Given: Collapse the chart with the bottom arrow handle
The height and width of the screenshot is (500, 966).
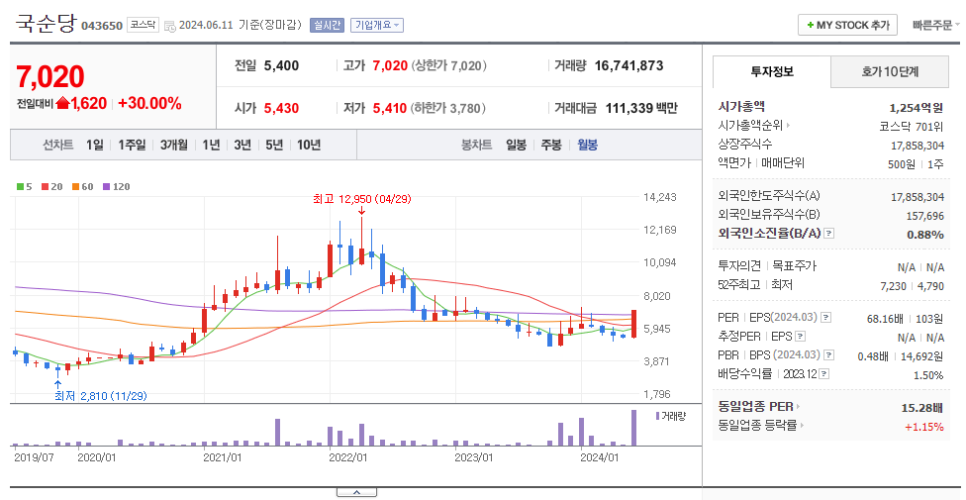Looking at the screenshot, I should point(356,492).
